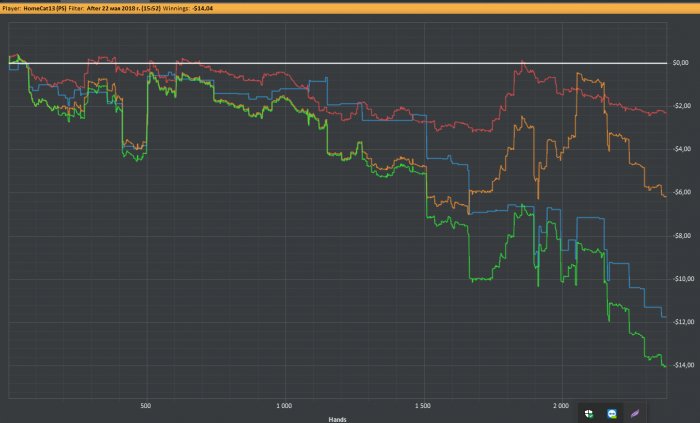
Task: Click the -$10,00 axis label
Action: (x=683, y=278)
